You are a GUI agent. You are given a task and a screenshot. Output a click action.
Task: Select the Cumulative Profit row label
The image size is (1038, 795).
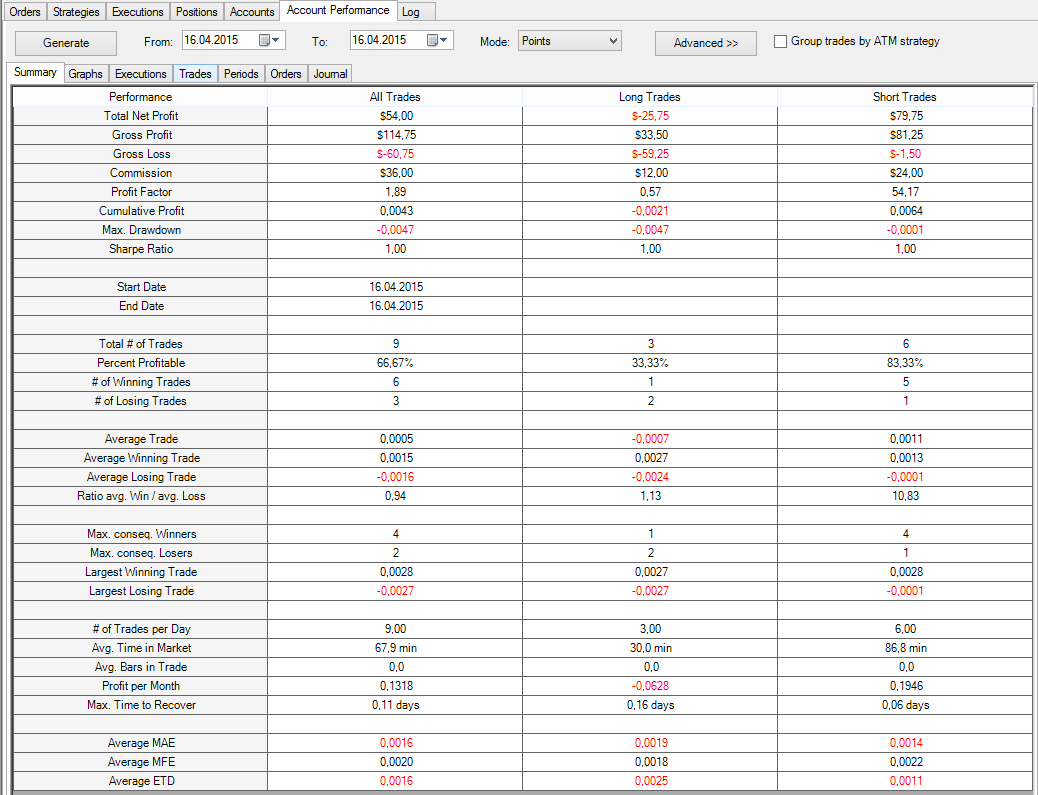coord(141,211)
